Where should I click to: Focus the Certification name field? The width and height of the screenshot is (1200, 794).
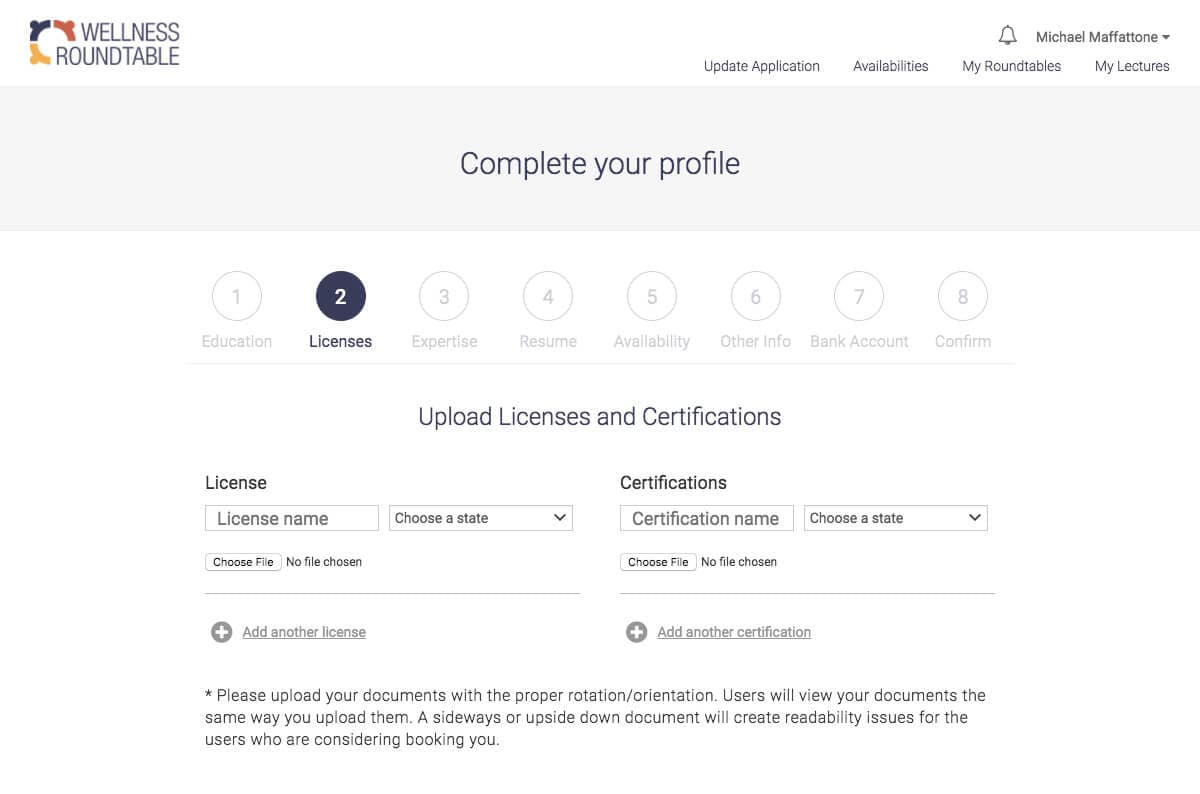(707, 518)
